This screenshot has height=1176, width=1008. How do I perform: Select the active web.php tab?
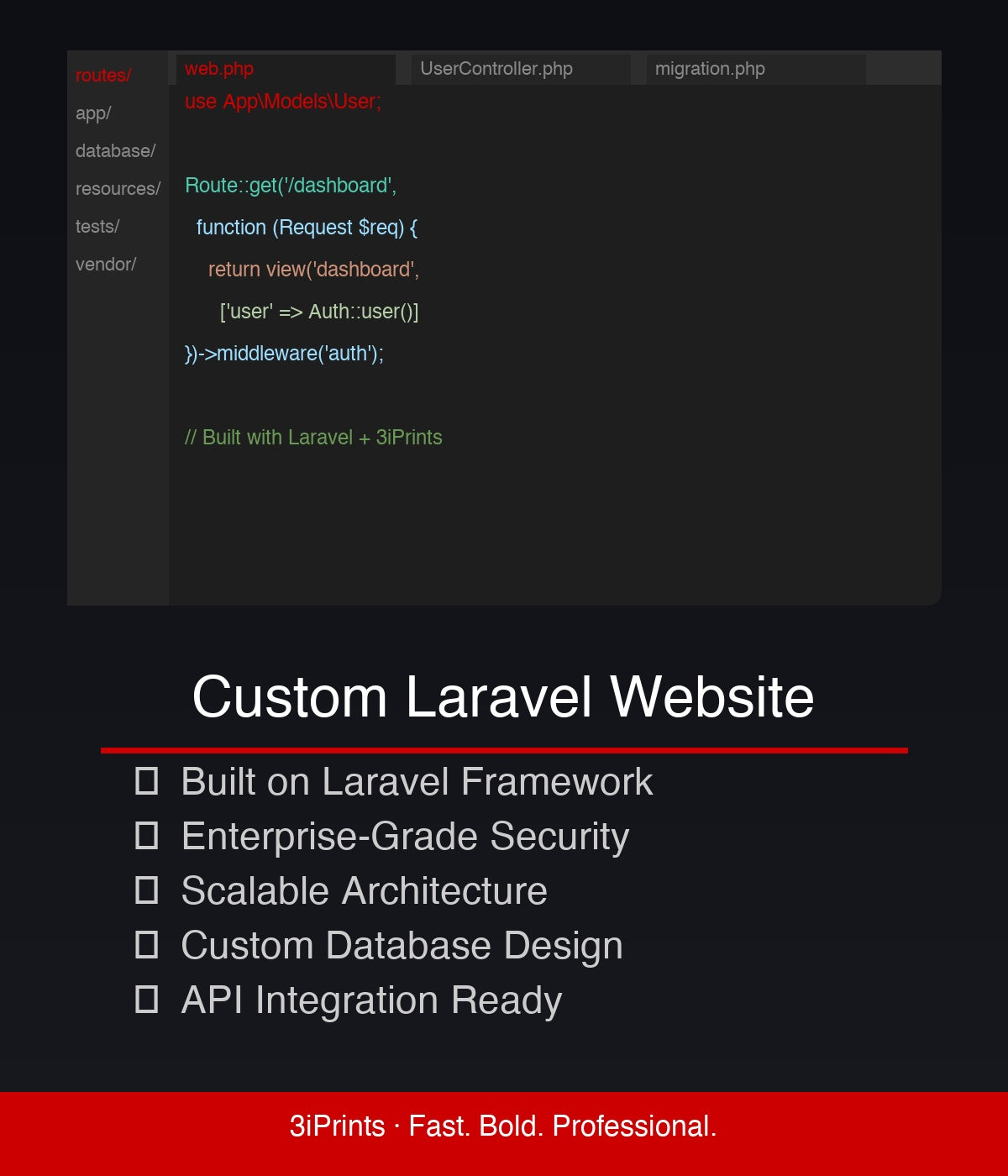[220, 69]
